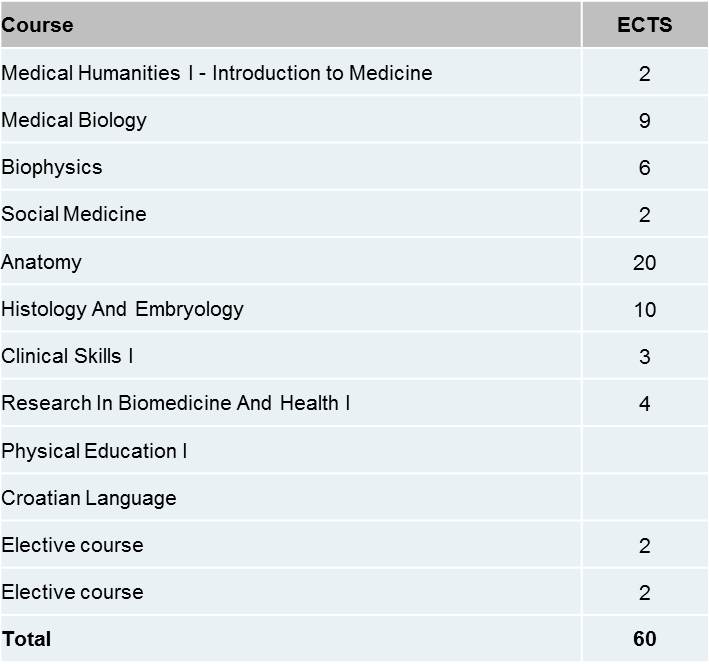The image size is (709, 664).
Task: Click the ECTS column header
Action: [644, 25]
